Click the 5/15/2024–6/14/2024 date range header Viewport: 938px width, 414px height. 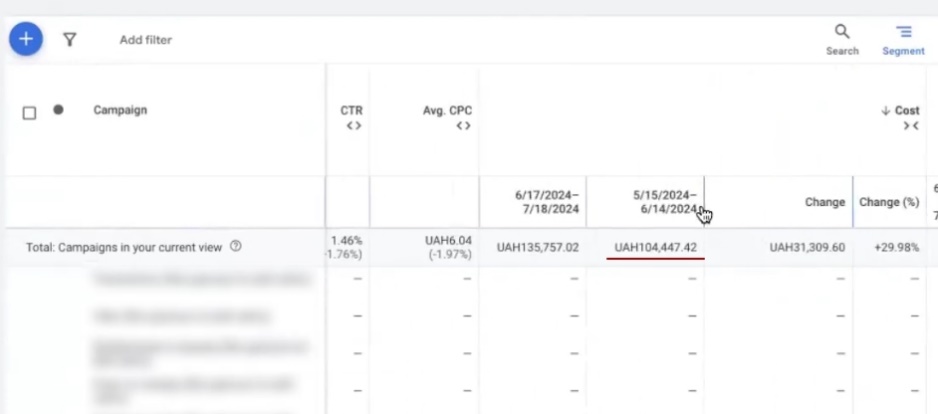pyautogui.click(x=665, y=202)
